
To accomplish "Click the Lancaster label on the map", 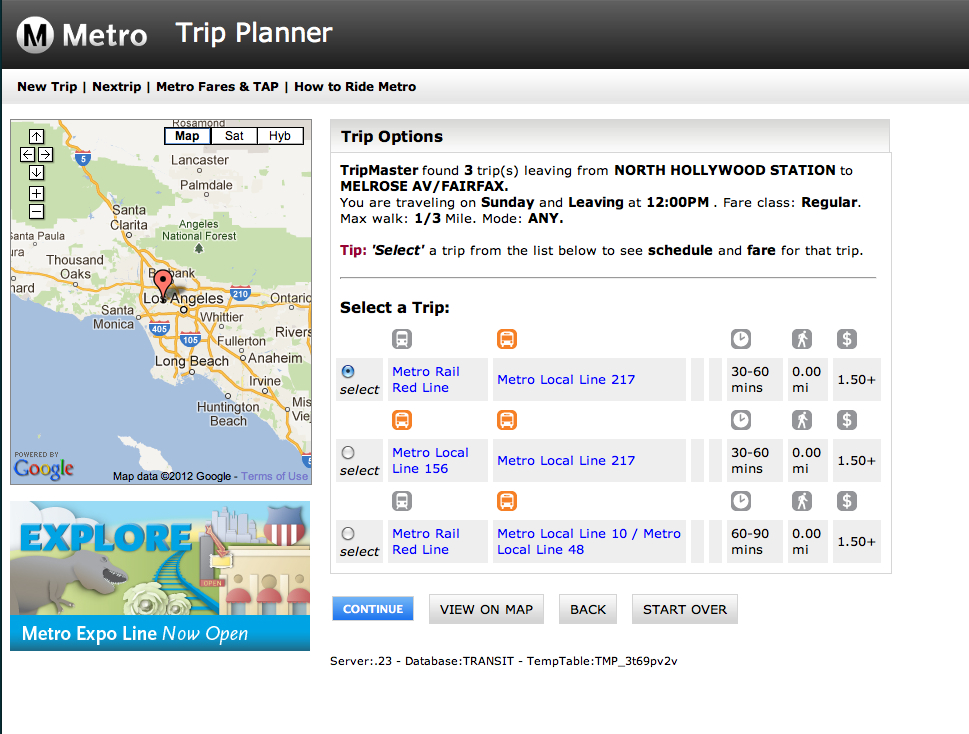I will pyautogui.click(x=200, y=160).
